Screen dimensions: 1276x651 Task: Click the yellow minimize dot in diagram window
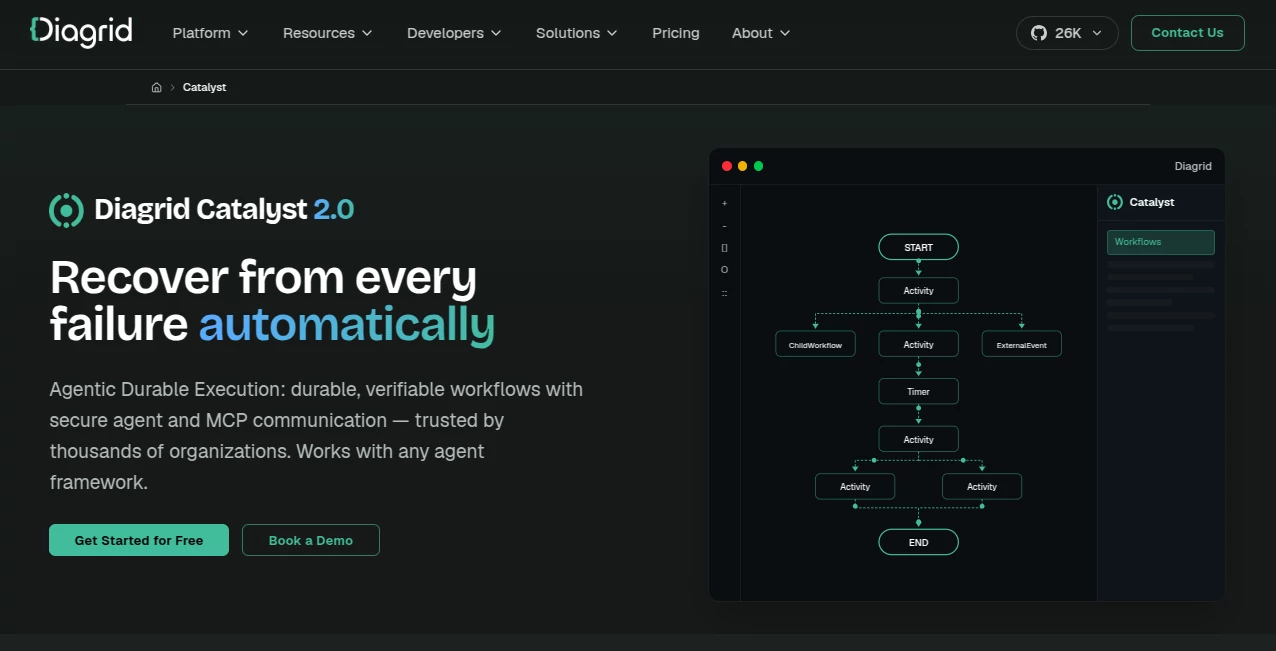pyautogui.click(x=742, y=166)
